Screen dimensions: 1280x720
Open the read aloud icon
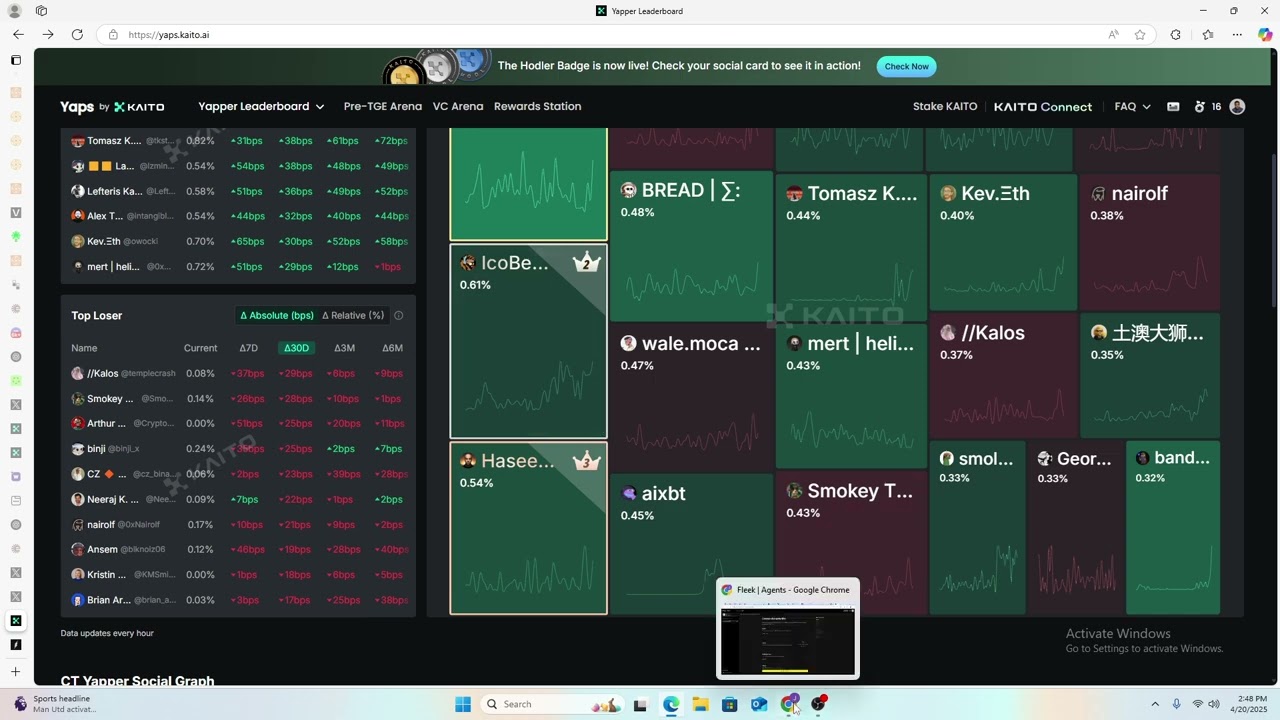pyautogui.click(x=1113, y=34)
